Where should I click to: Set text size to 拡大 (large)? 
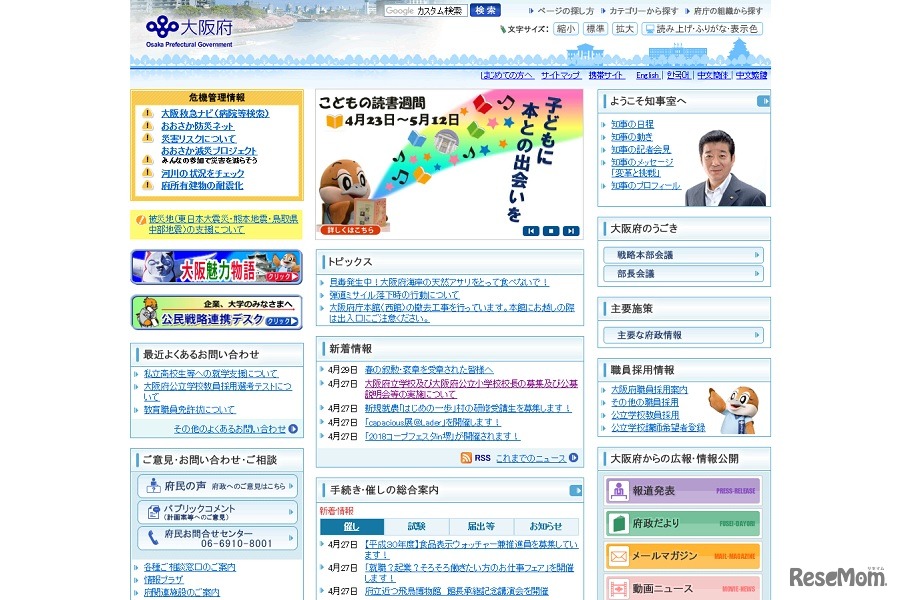point(625,29)
